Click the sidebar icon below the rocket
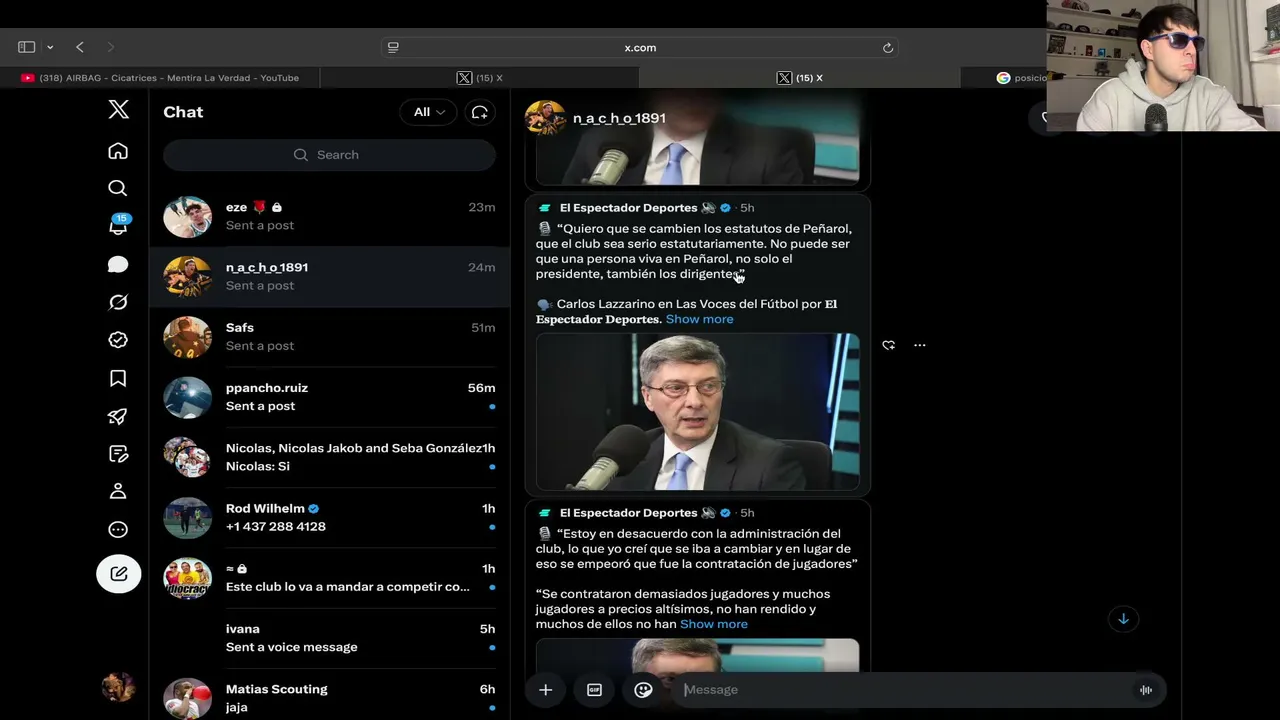This screenshot has width=1280, height=720. click(118, 454)
